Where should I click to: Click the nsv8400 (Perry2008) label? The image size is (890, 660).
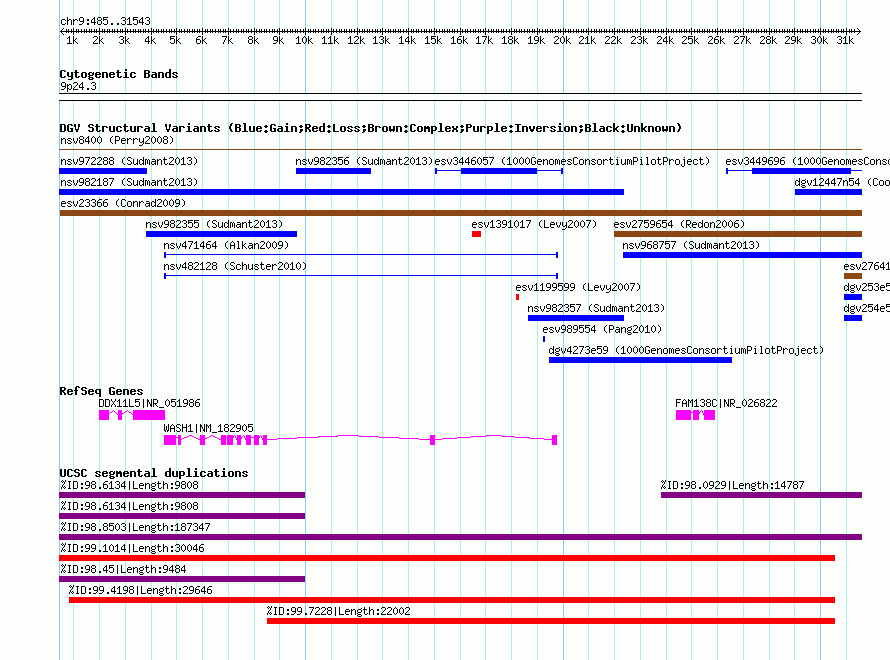coord(117,140)
